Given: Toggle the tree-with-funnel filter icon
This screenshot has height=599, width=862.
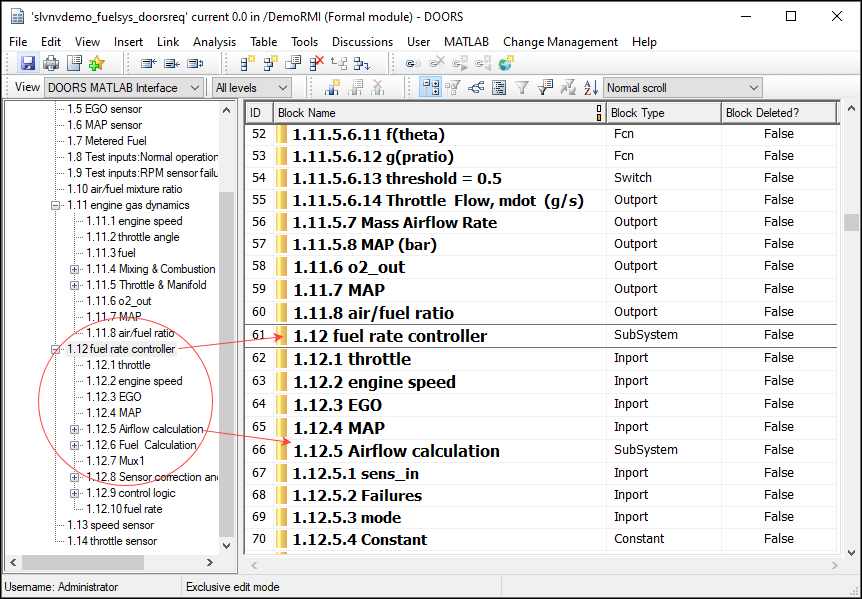Looking at the screenshot, I should coord(453,87).
